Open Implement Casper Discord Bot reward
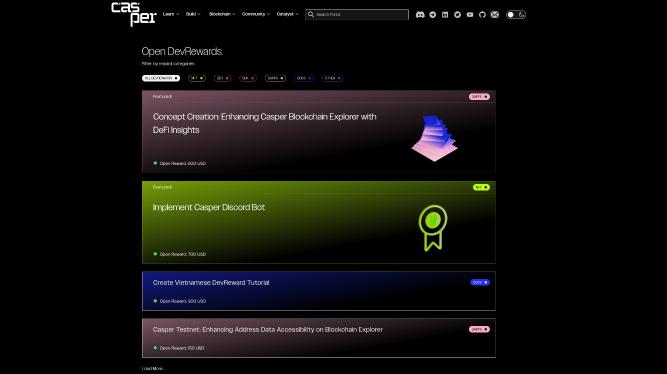This screenshot has height=374, width=667. click(319, 222)
